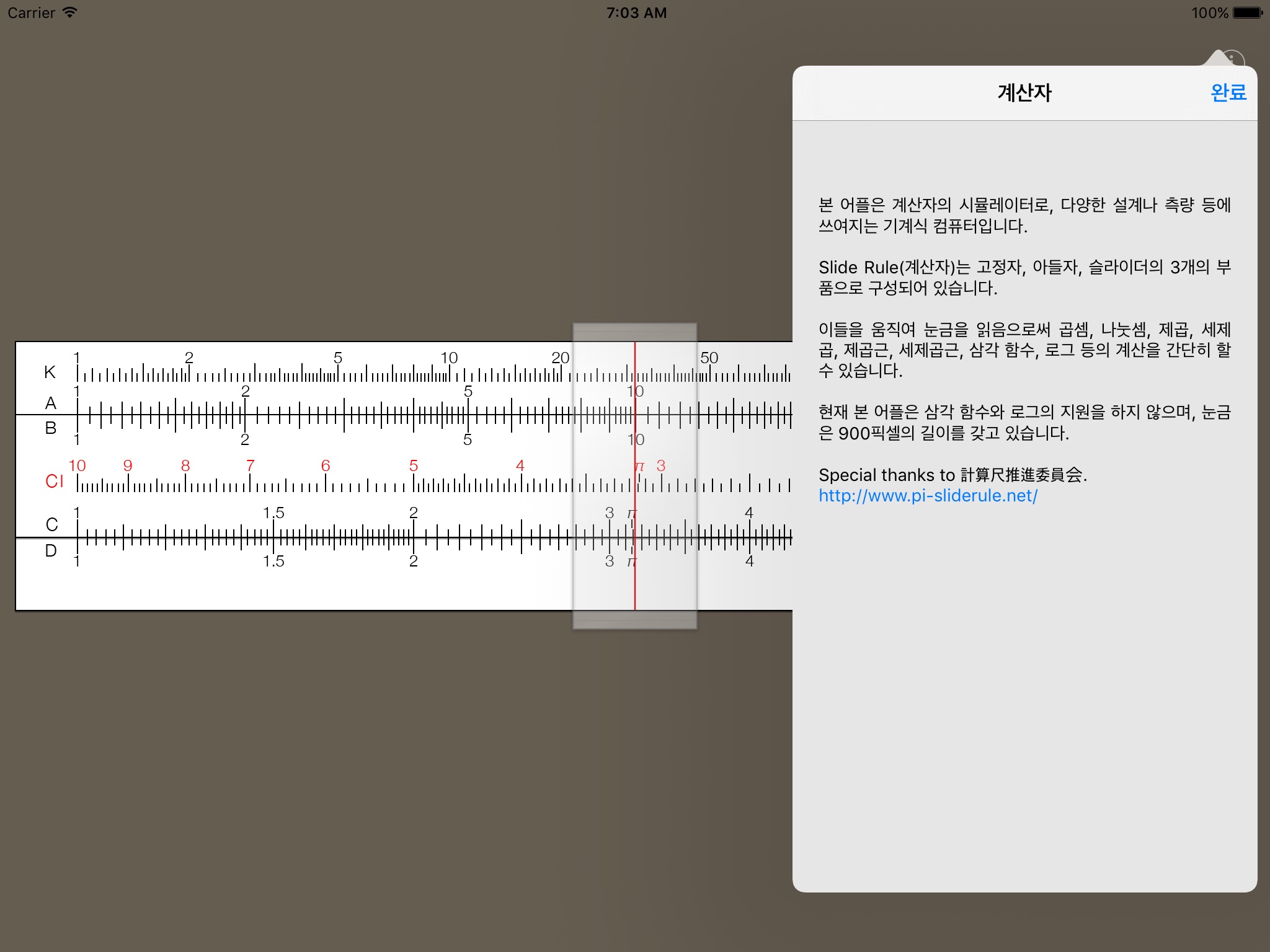Tap the battery icon in status bar
Screen dimensions: 1270x952
click(x=1248, y=12)
